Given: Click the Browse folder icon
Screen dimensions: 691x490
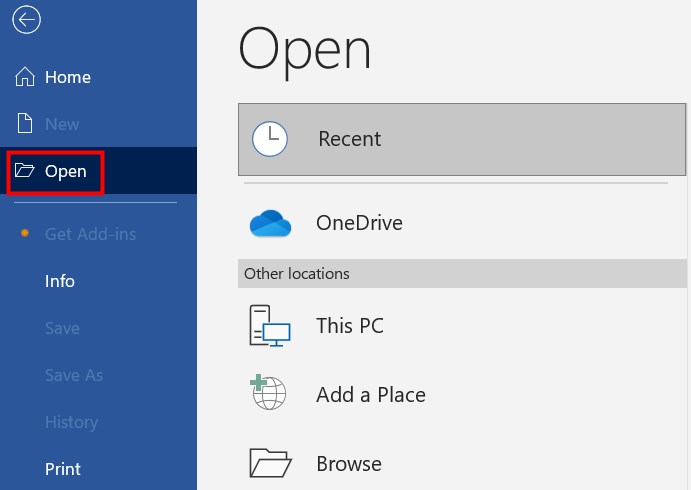Looking at the screenshot, I should 270,463.
